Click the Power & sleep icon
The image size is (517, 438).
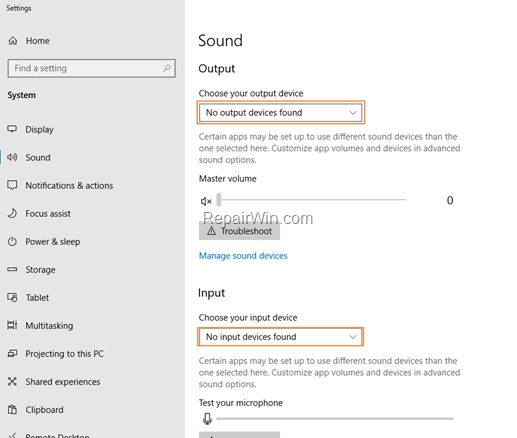point(12,241)
